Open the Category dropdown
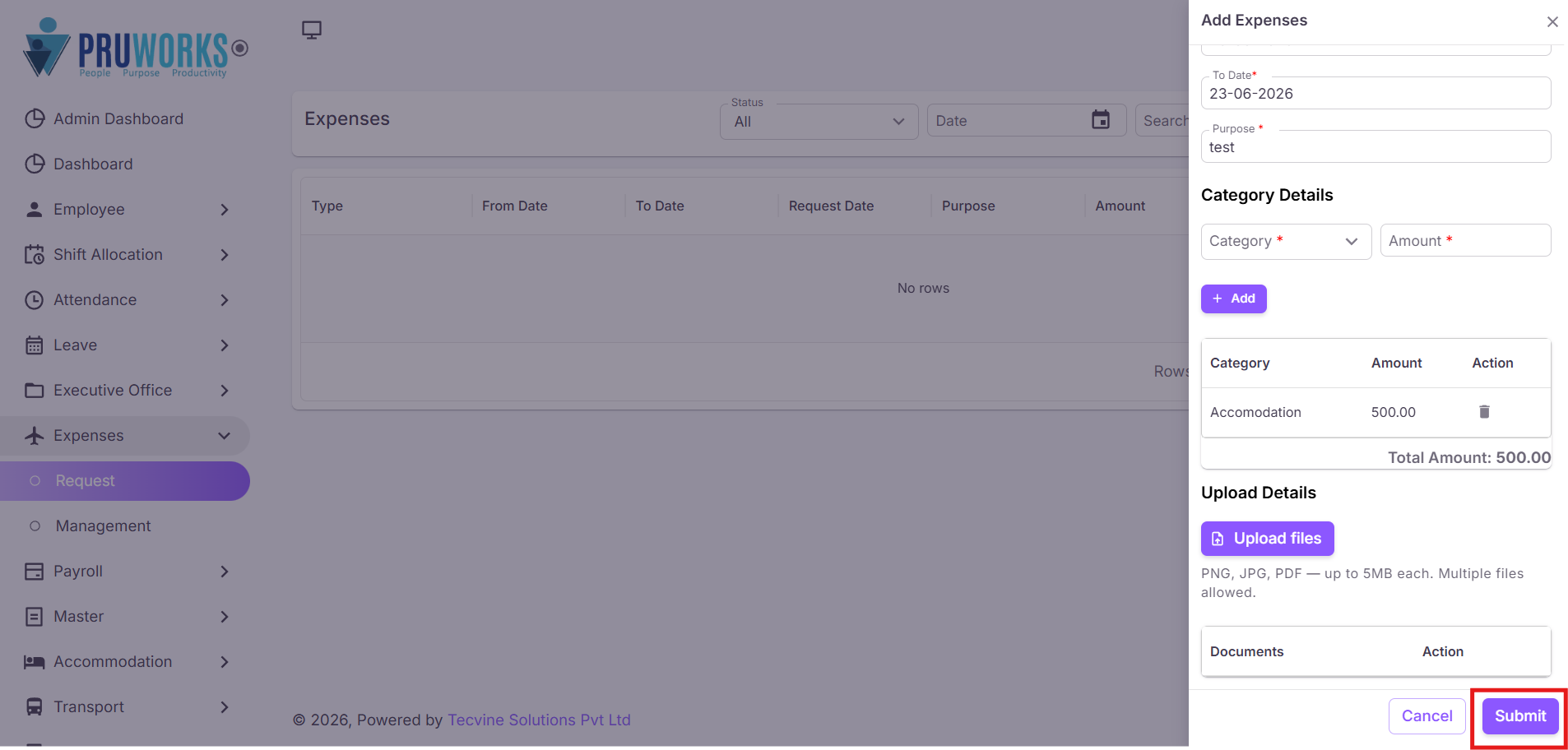This screenshot has height=750, width=1568. pyautogui.click(x=1286, y=241)
